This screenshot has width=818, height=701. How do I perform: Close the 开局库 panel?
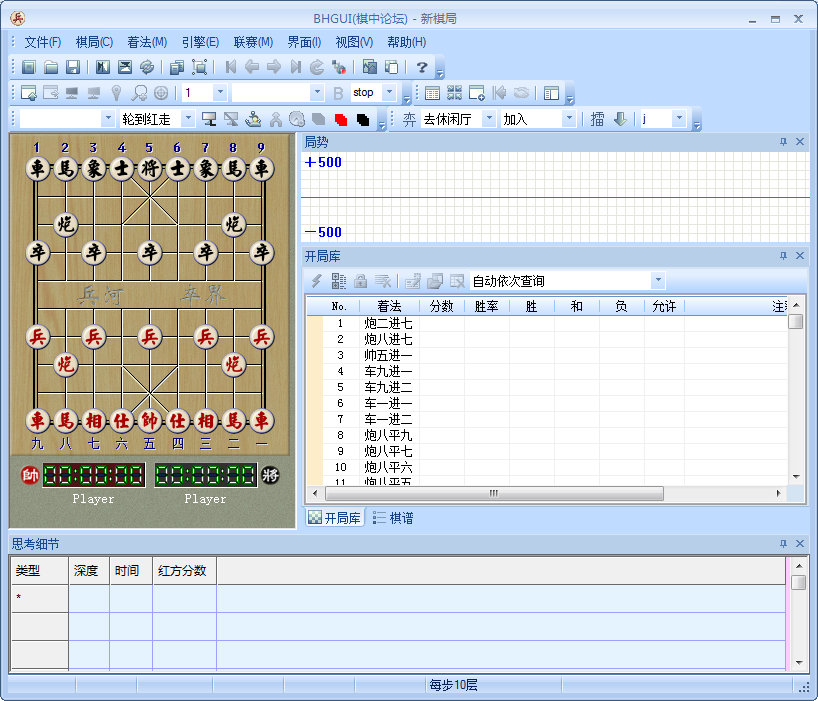800,256
